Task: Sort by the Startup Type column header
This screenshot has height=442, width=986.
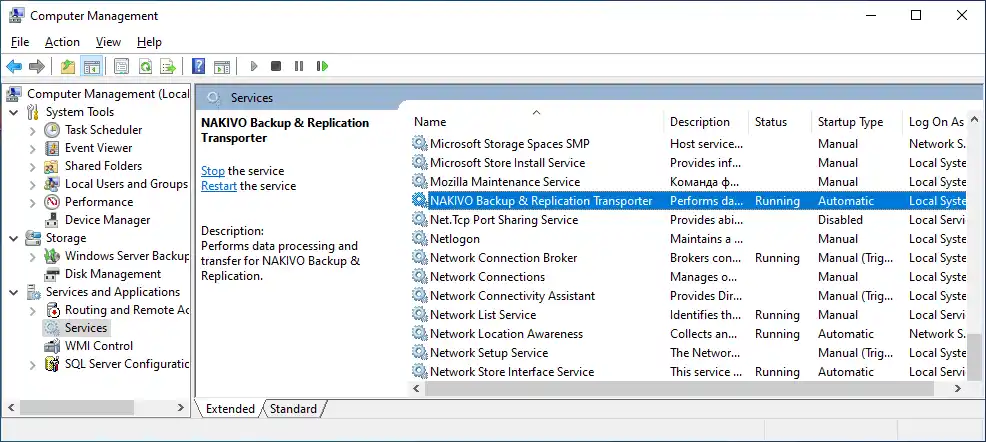Action: coord(856,122)
